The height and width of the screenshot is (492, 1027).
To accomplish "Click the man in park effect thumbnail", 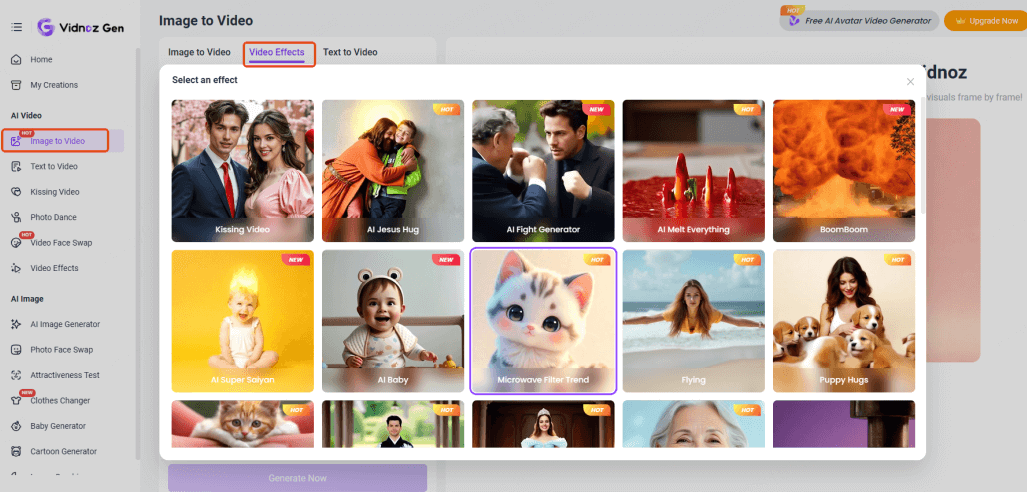I will click(393, 424).
